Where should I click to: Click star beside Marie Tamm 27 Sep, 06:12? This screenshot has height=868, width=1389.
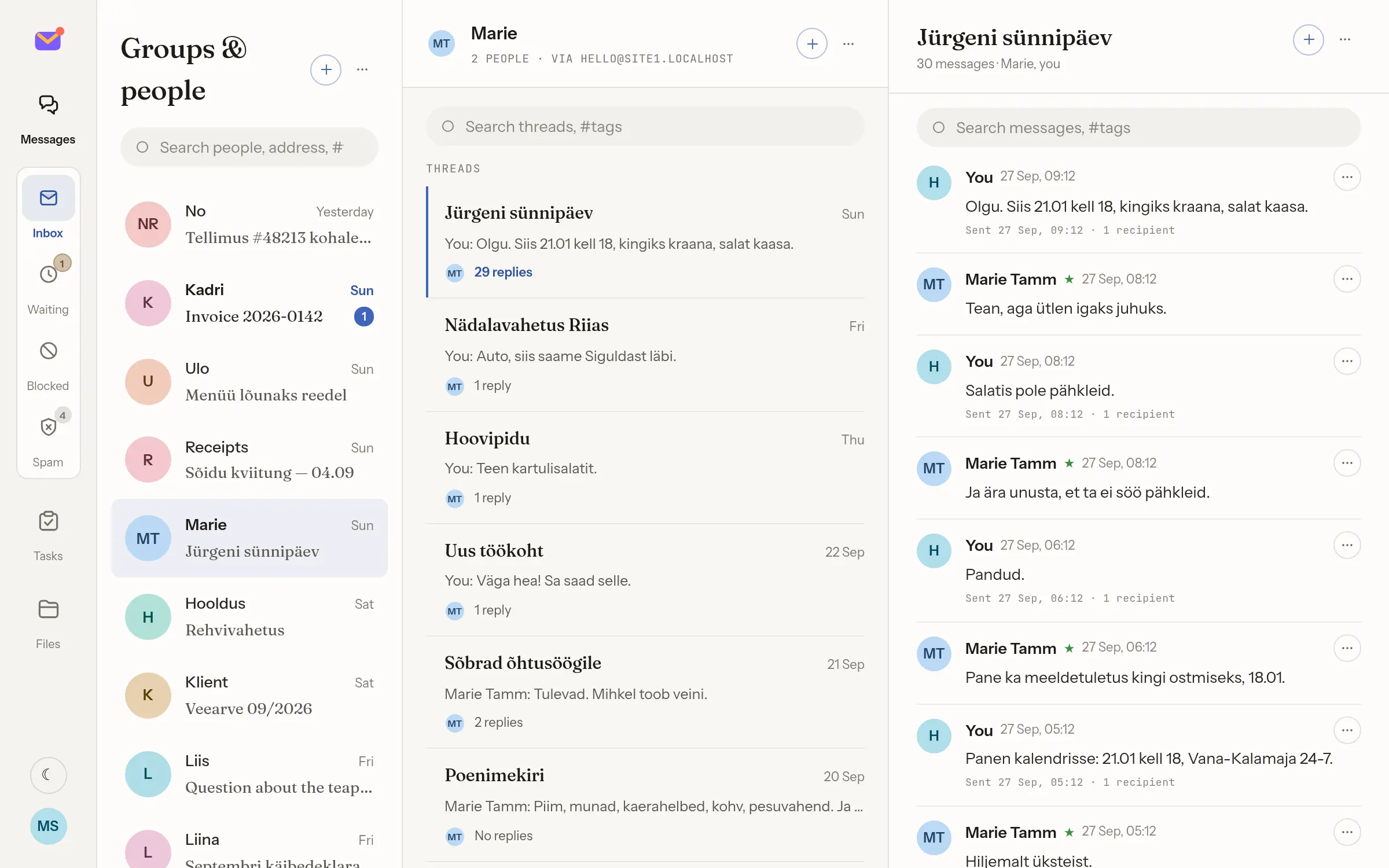pos(1069,648)
